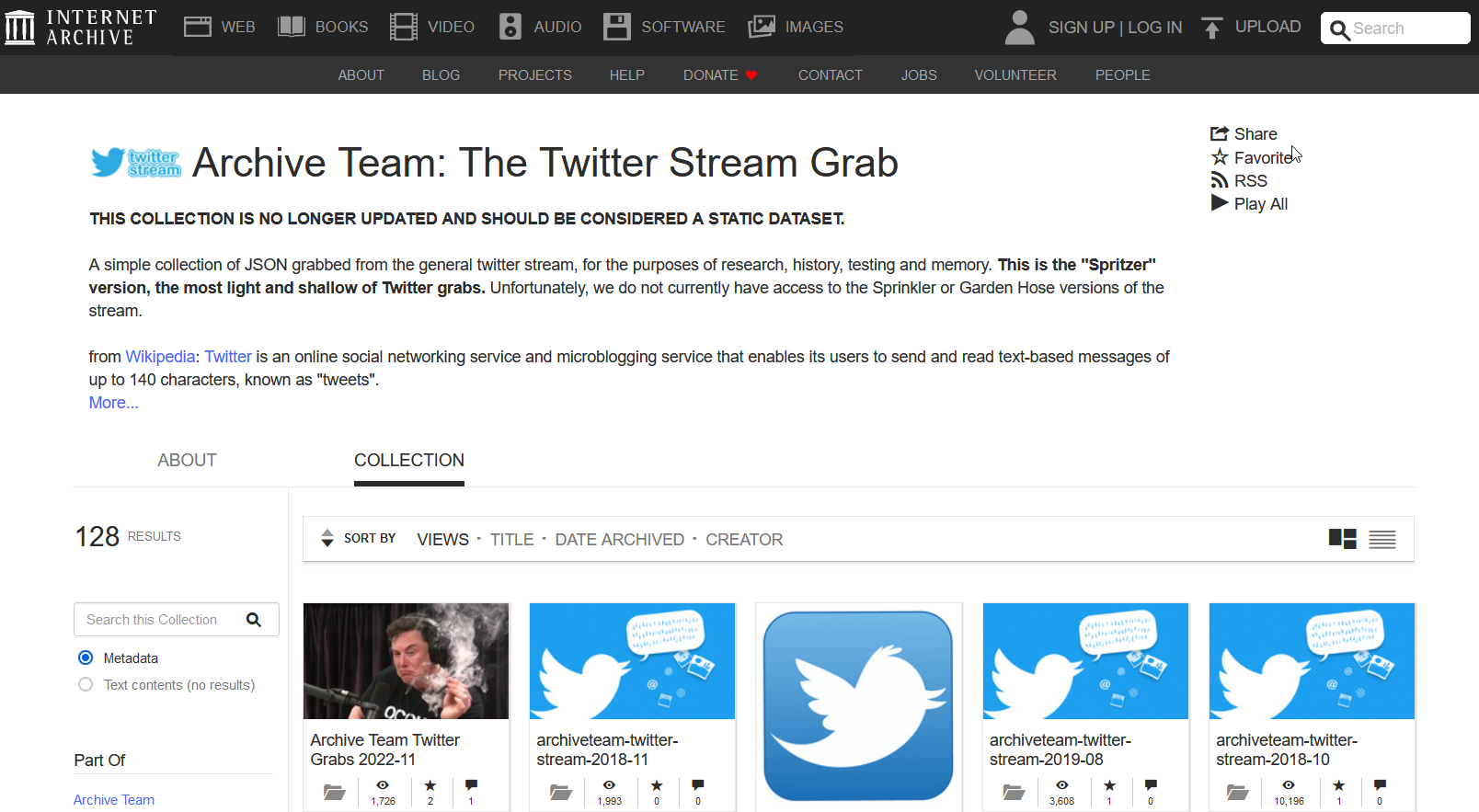Image resolution: width=1479 pixels, height=812 pixels.
Task: Sort results by Views
Action: 442,540
